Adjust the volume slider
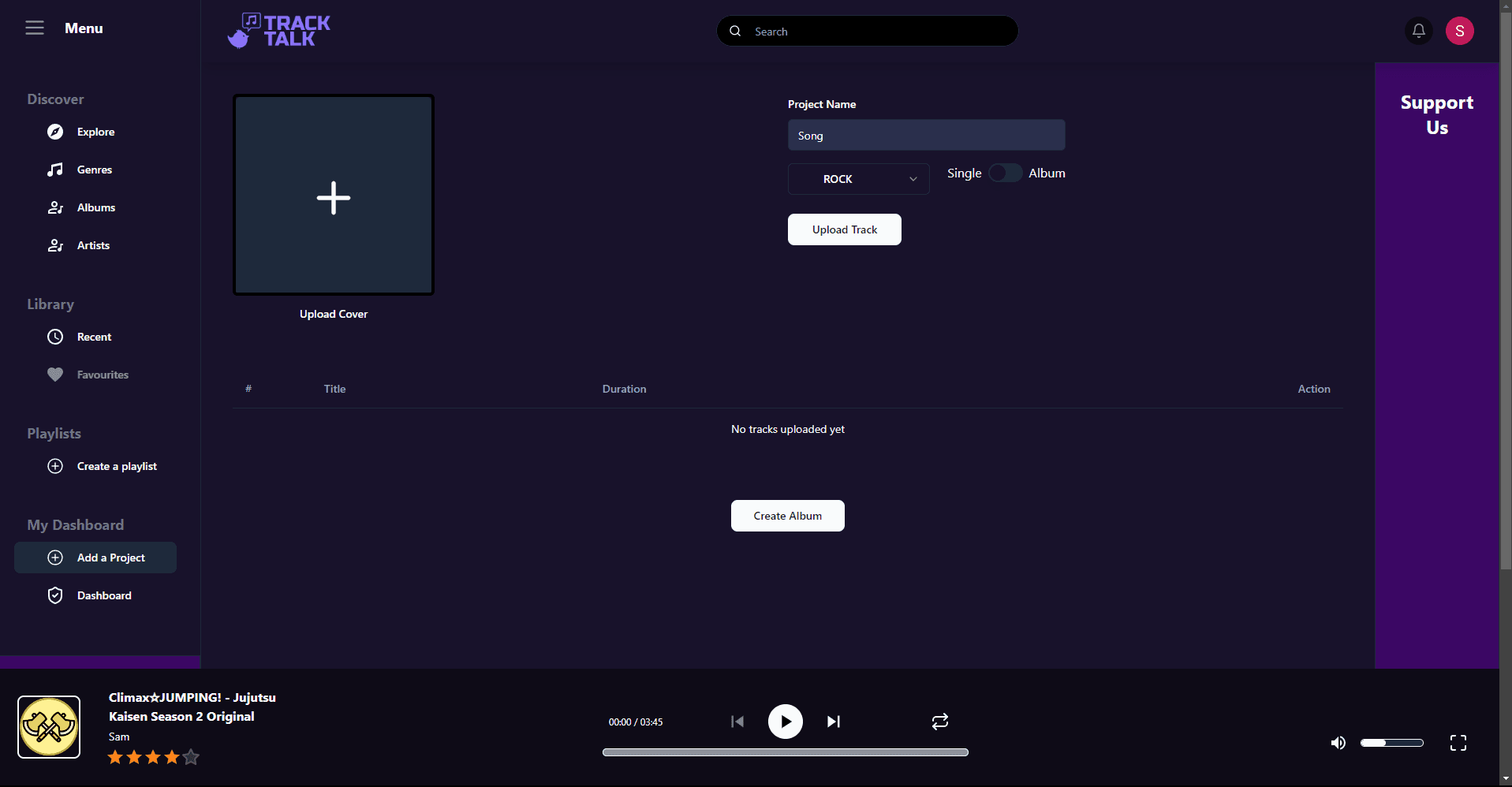Screen dimensions: 1512x787 (x=1391, y=742)
